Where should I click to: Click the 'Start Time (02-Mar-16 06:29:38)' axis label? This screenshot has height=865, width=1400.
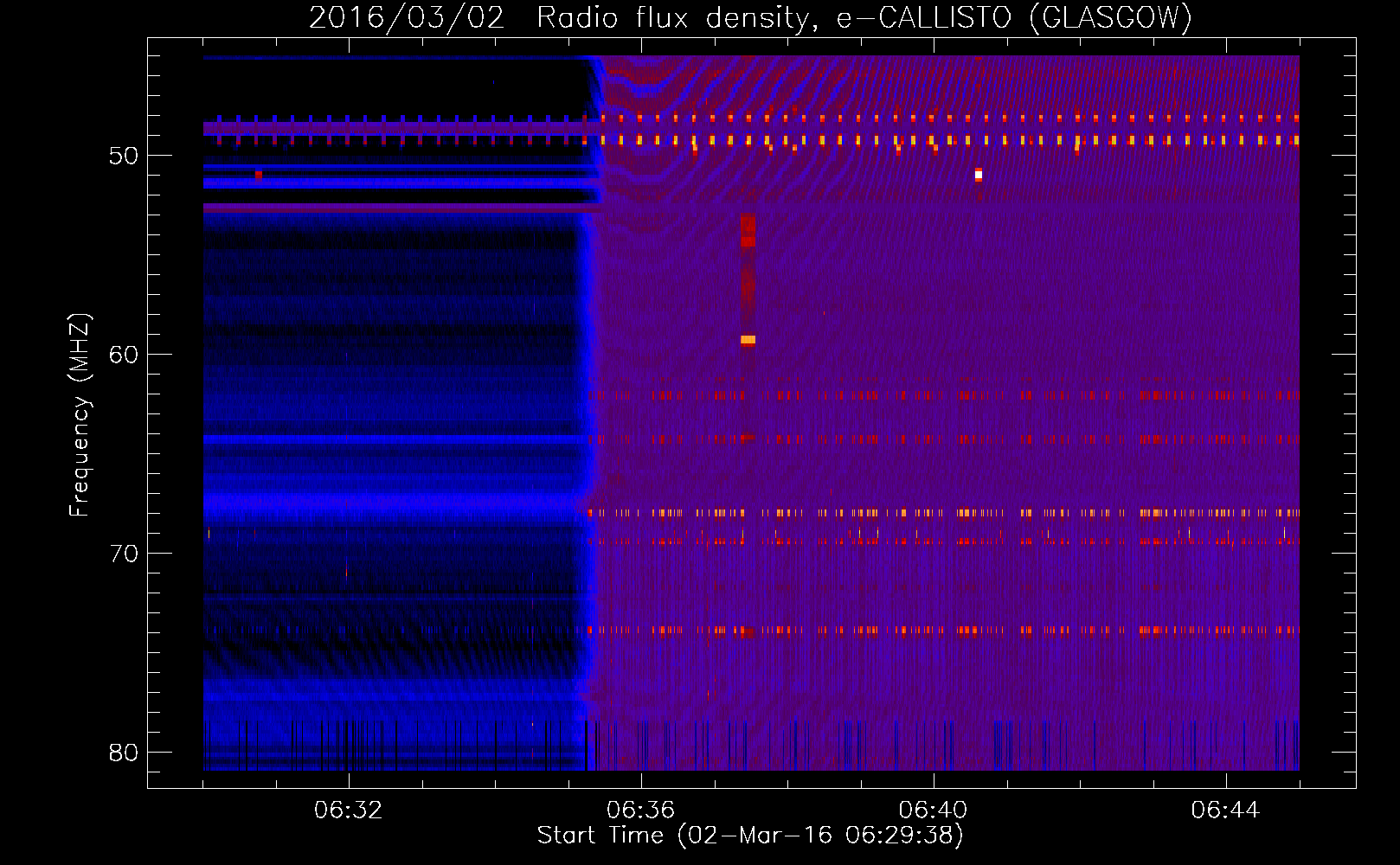point(750,836)
